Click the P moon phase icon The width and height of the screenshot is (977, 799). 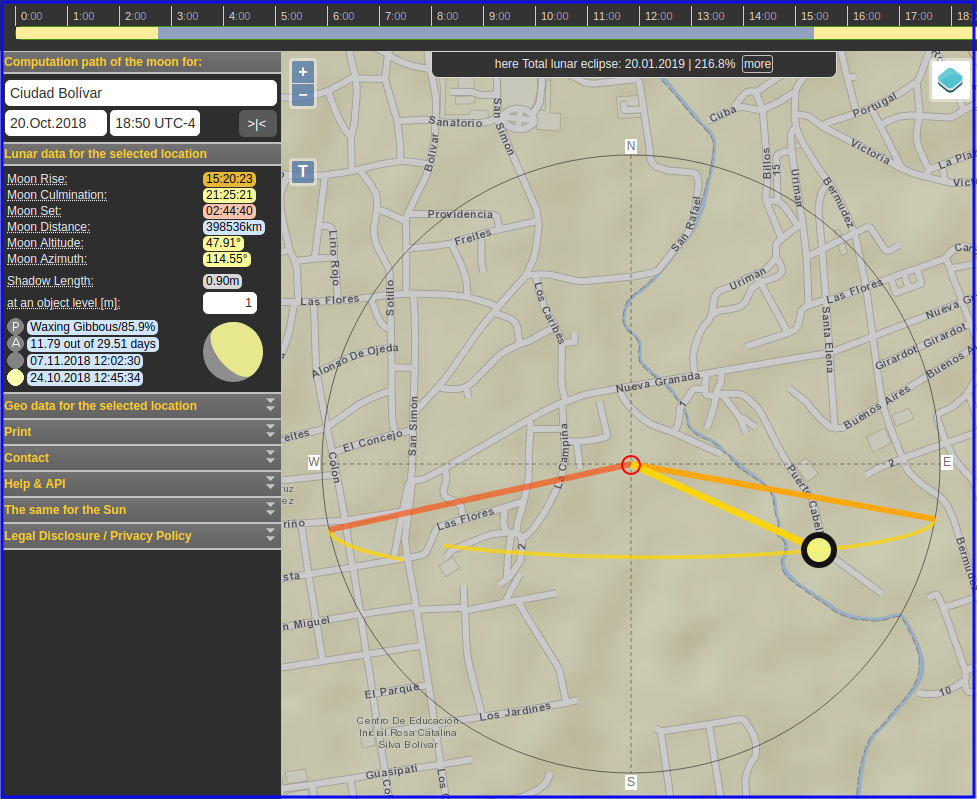[15, 326]
